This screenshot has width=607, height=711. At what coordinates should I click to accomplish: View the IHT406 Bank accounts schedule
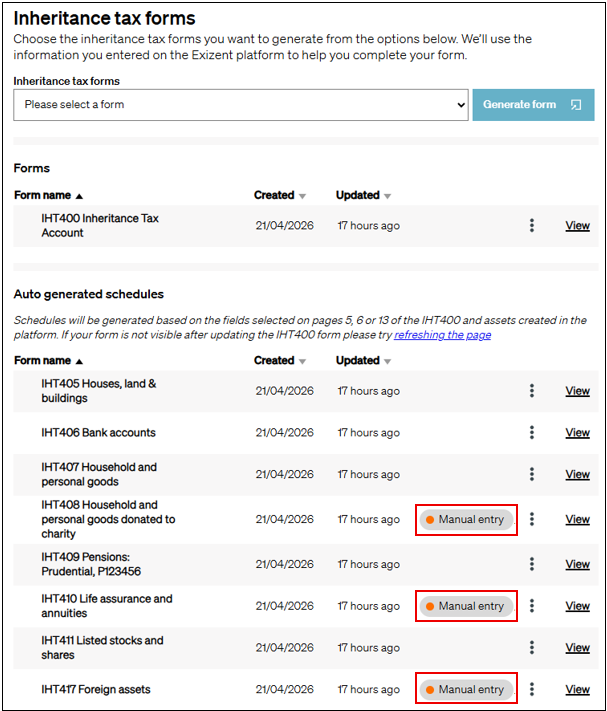[x=577, y=433]
